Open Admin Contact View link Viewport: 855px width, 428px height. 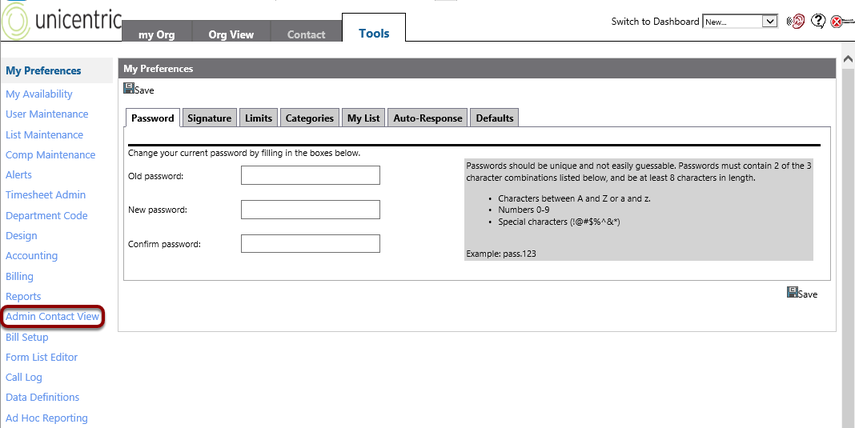52,316
